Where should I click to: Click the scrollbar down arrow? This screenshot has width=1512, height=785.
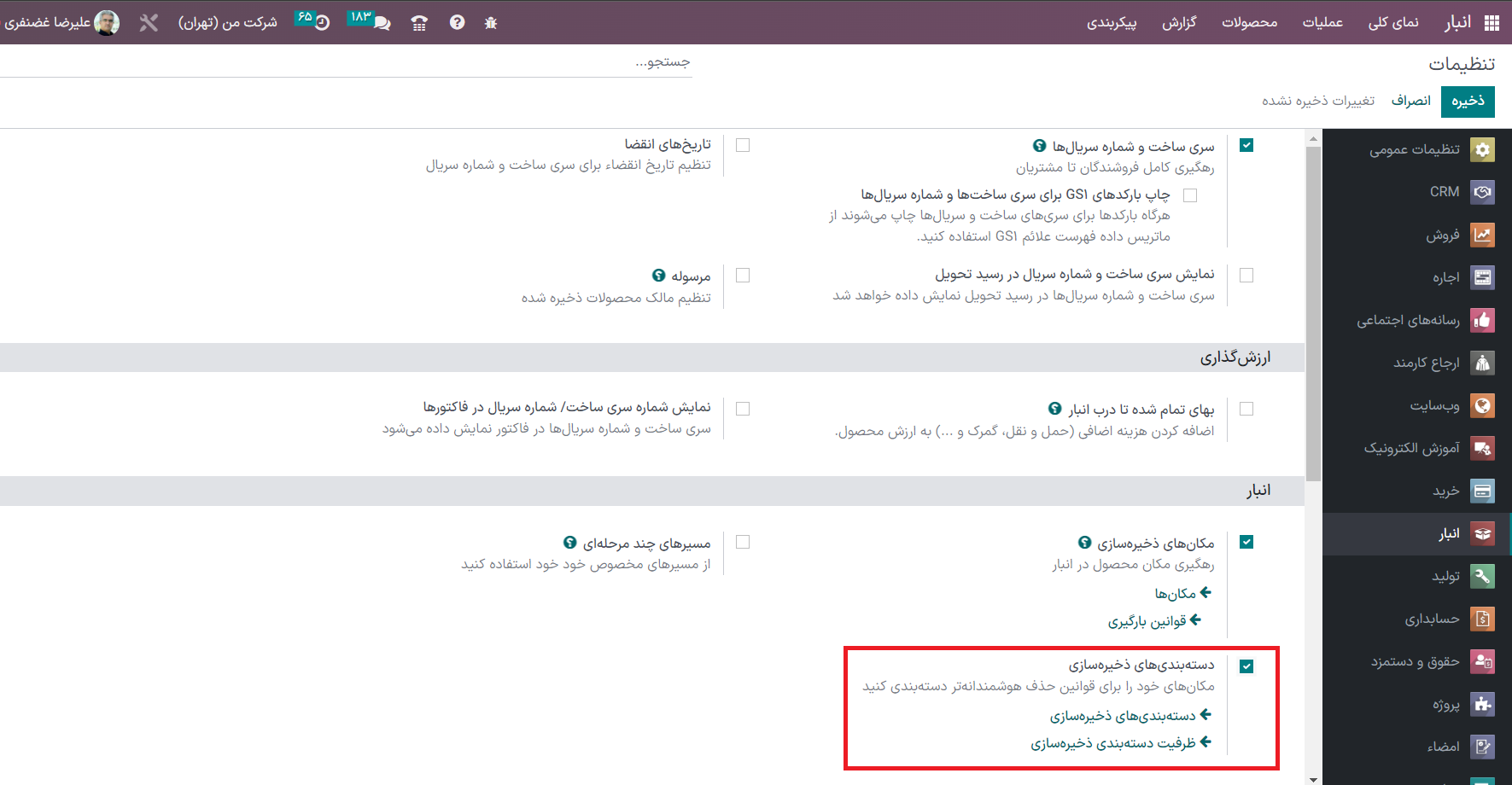[1314, 779]
